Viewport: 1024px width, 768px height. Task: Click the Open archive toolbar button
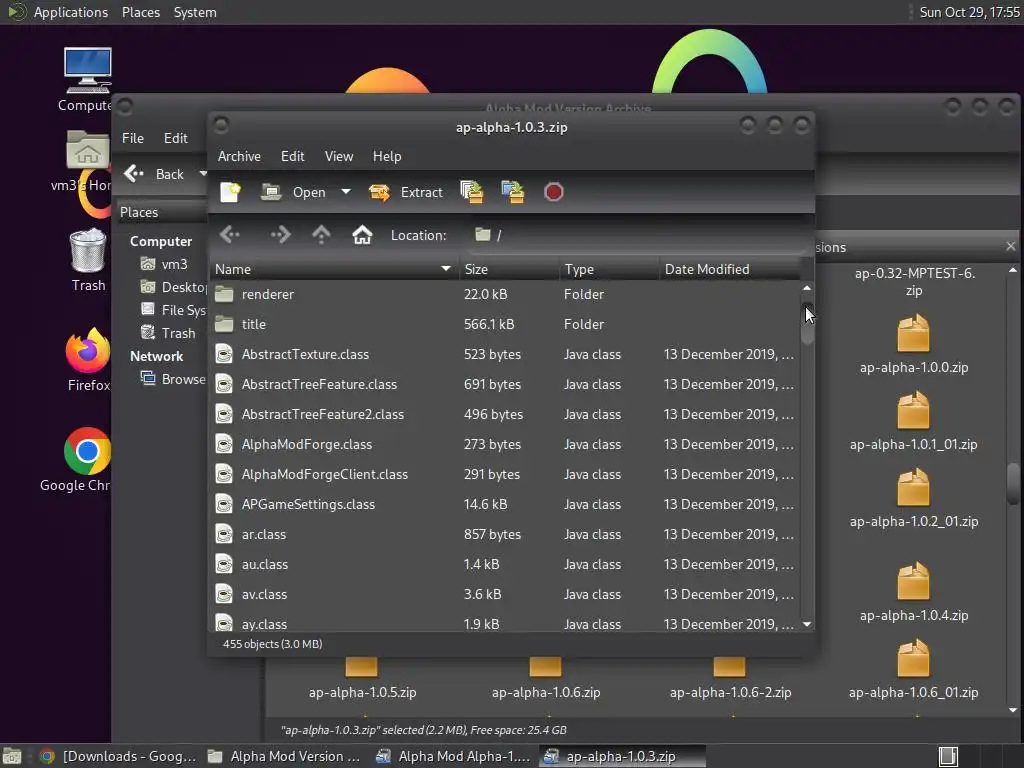[293, 192]
